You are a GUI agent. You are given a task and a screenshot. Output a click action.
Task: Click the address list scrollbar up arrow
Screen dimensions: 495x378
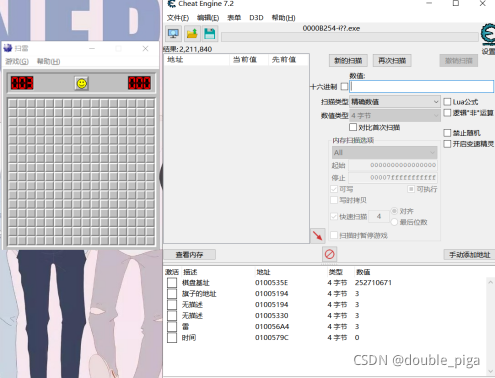(x=490, y=282)
